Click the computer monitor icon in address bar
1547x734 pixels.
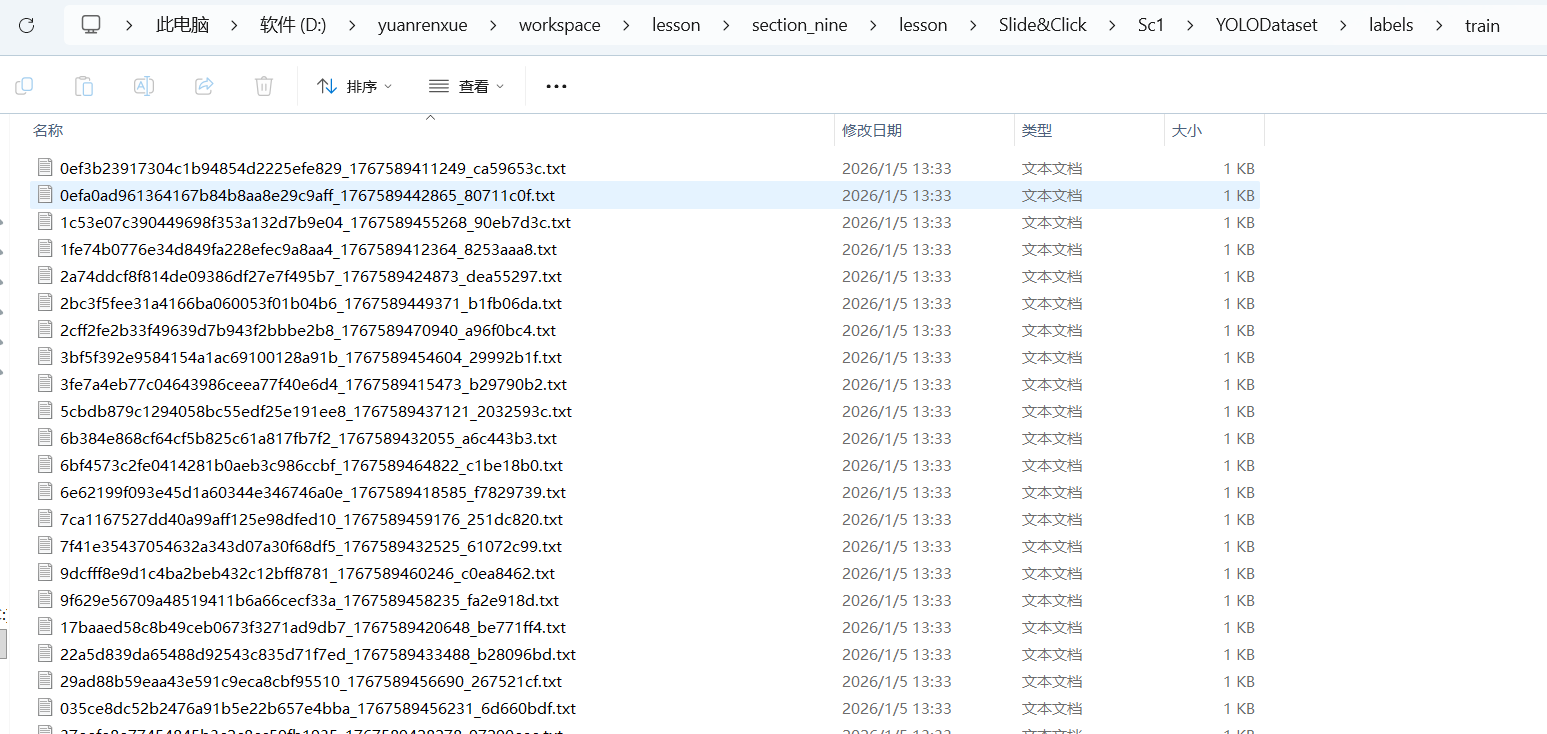tap(91, 25)
